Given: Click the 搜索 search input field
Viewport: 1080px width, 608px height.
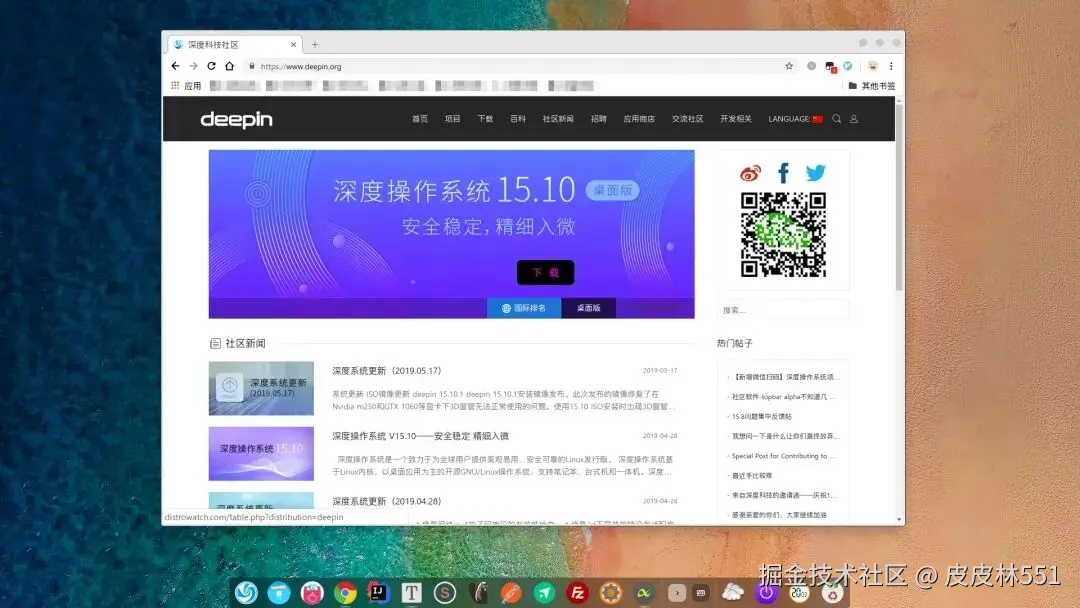Looking at the screenshot, I should point(783,309).
